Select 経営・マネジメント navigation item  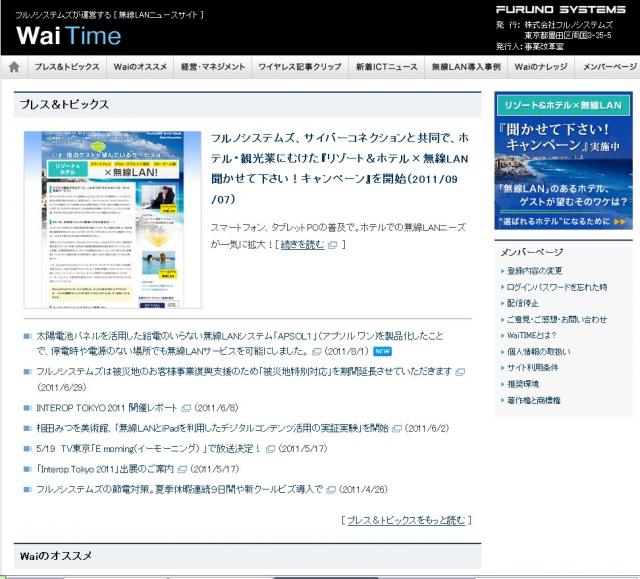point(213,67)
